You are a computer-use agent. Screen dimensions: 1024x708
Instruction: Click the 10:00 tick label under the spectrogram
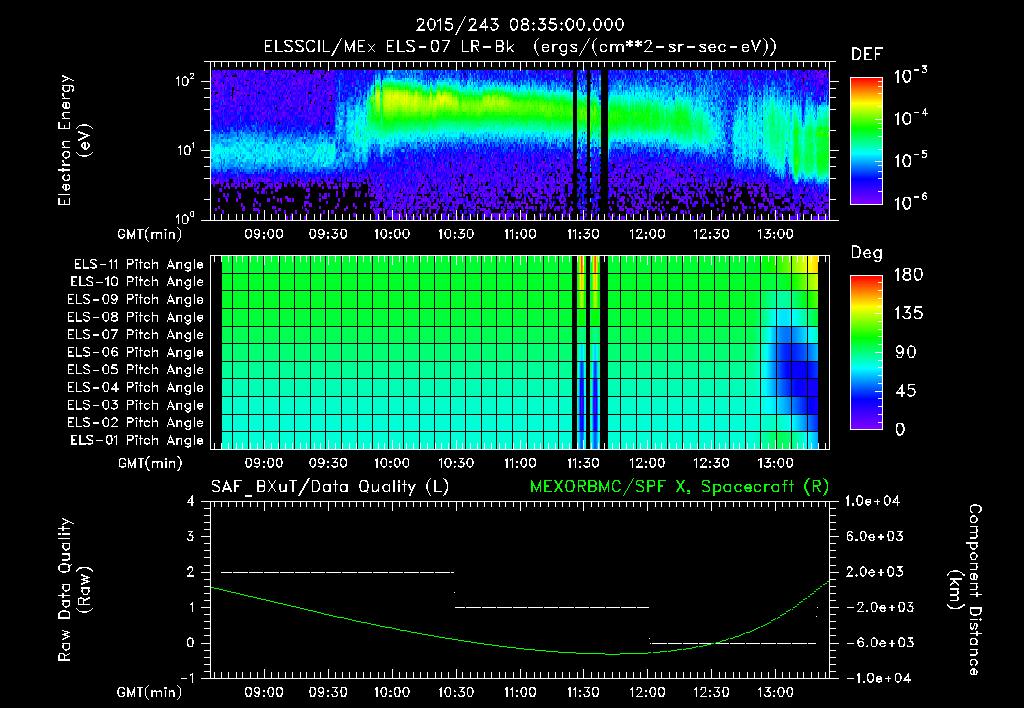click(x=392, y=234)
